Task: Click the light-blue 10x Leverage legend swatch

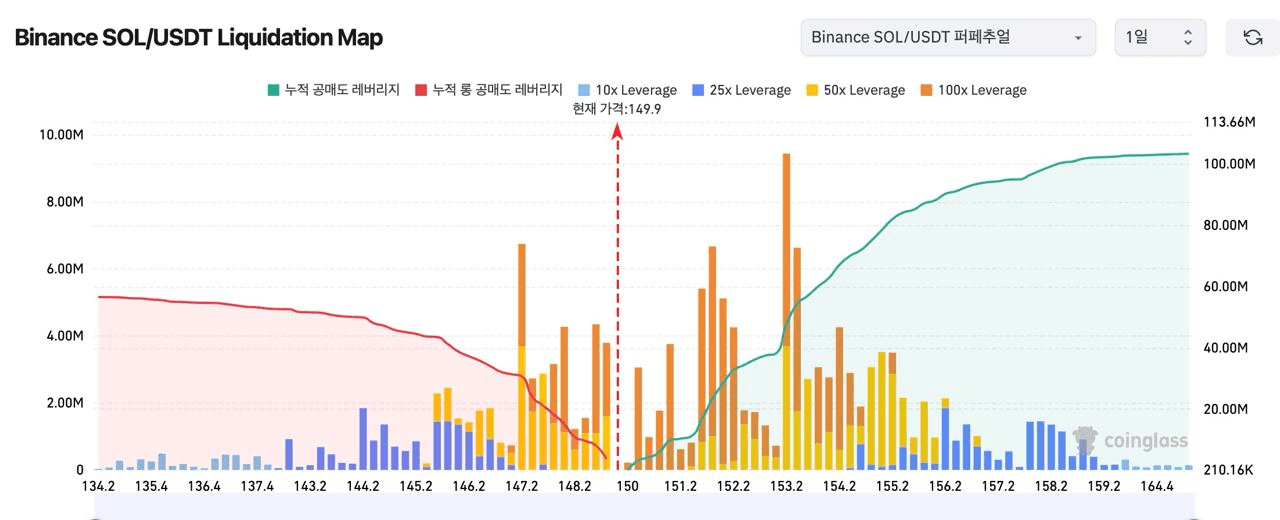Action: [x=585, y=90]
